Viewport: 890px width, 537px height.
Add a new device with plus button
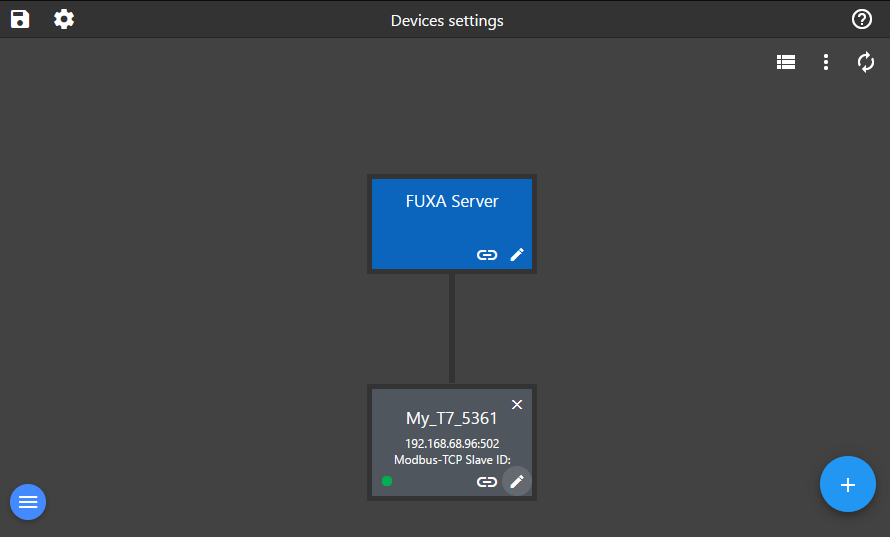[847, 485]
